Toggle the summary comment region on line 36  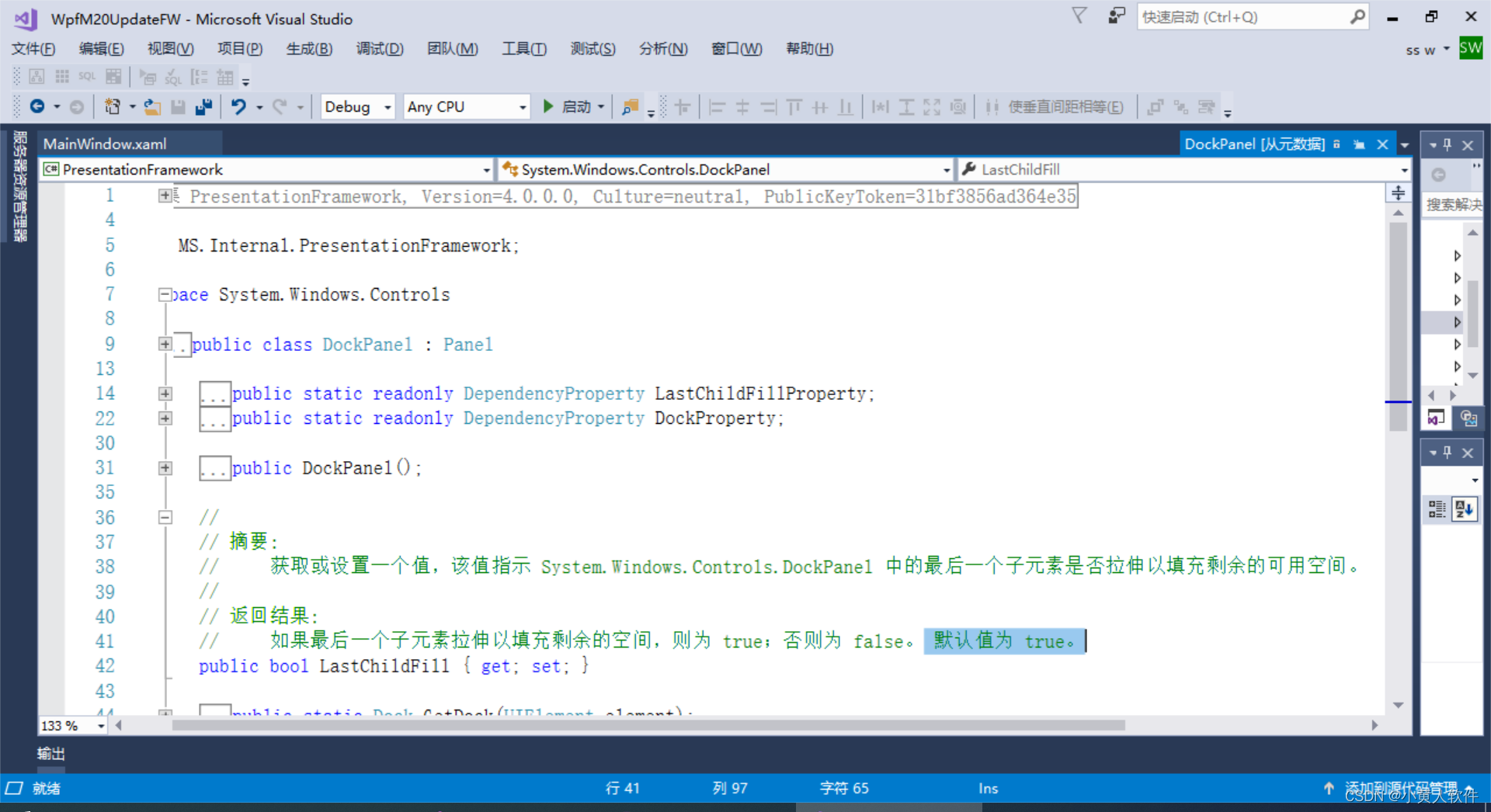coord(165,517)
